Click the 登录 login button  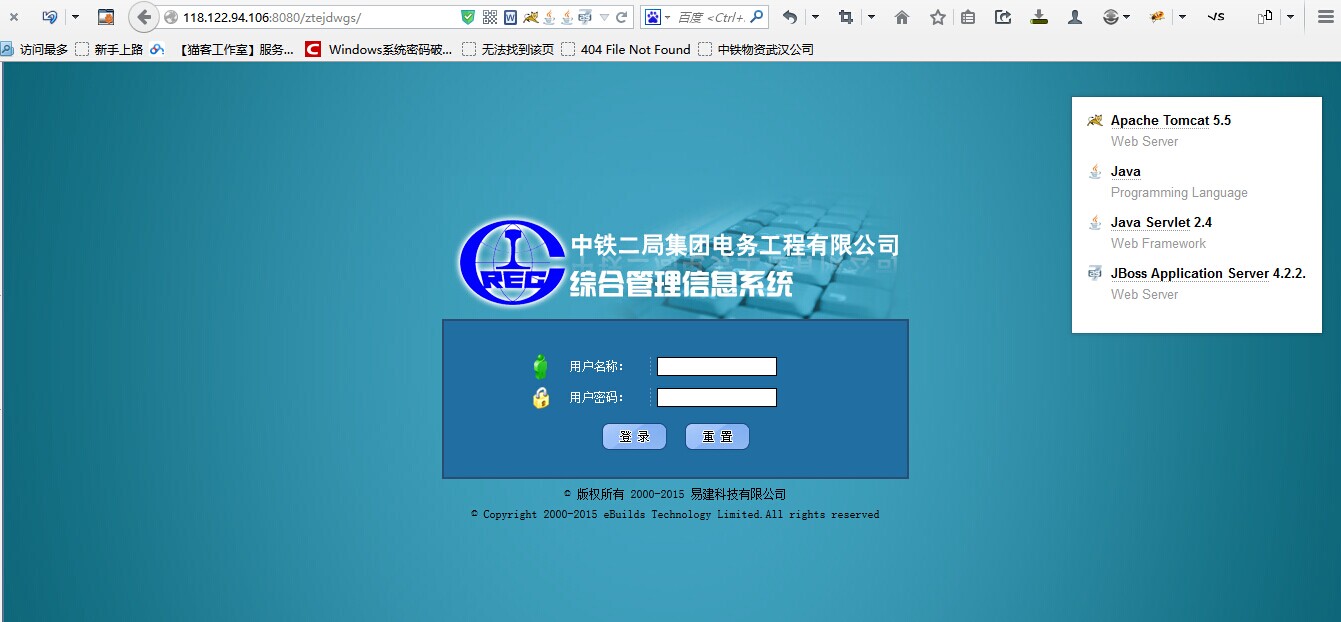634,437
